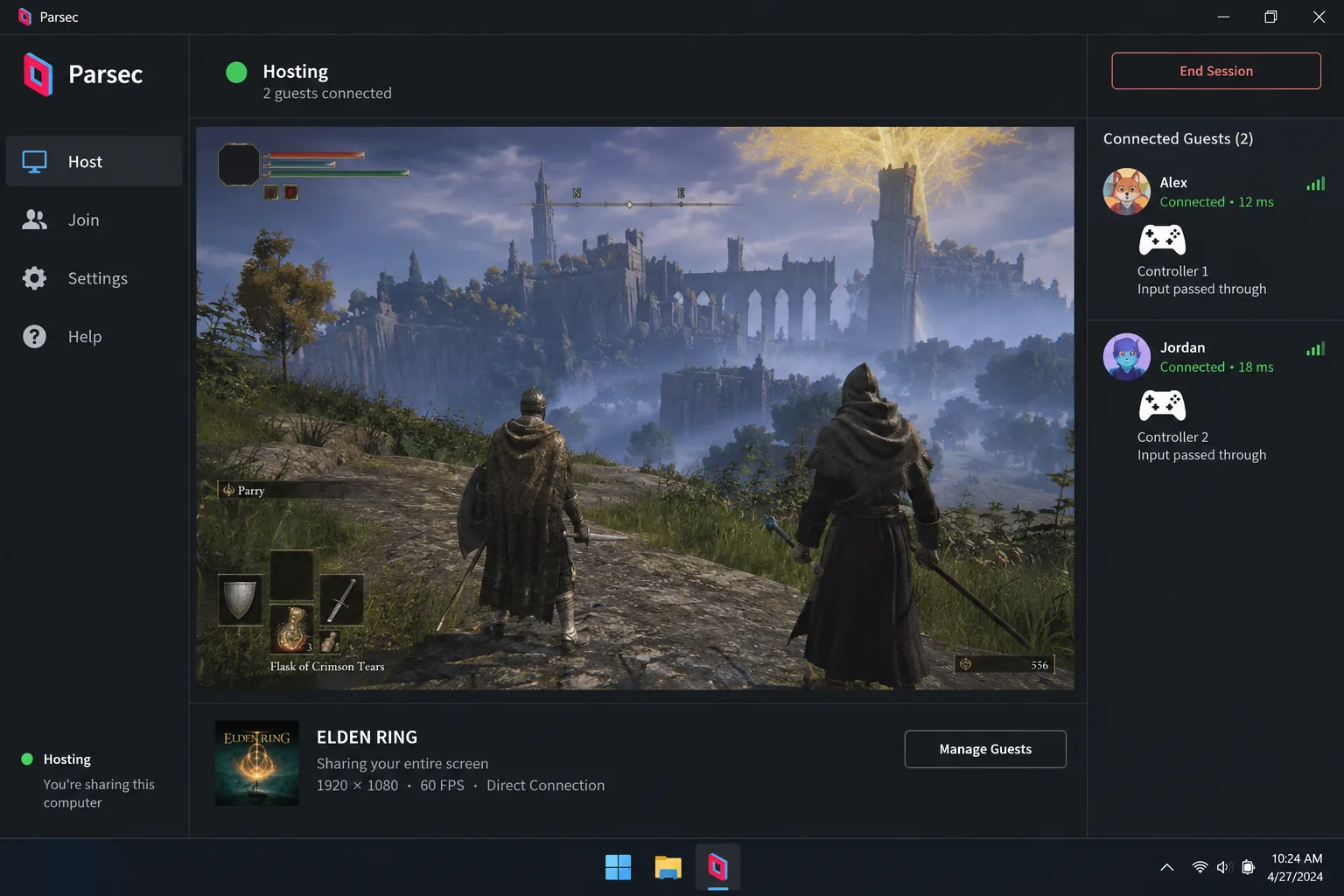Click the "Direct Connection" label
Viewport: 1344px width, 896px height.
(x=545, y=786)
